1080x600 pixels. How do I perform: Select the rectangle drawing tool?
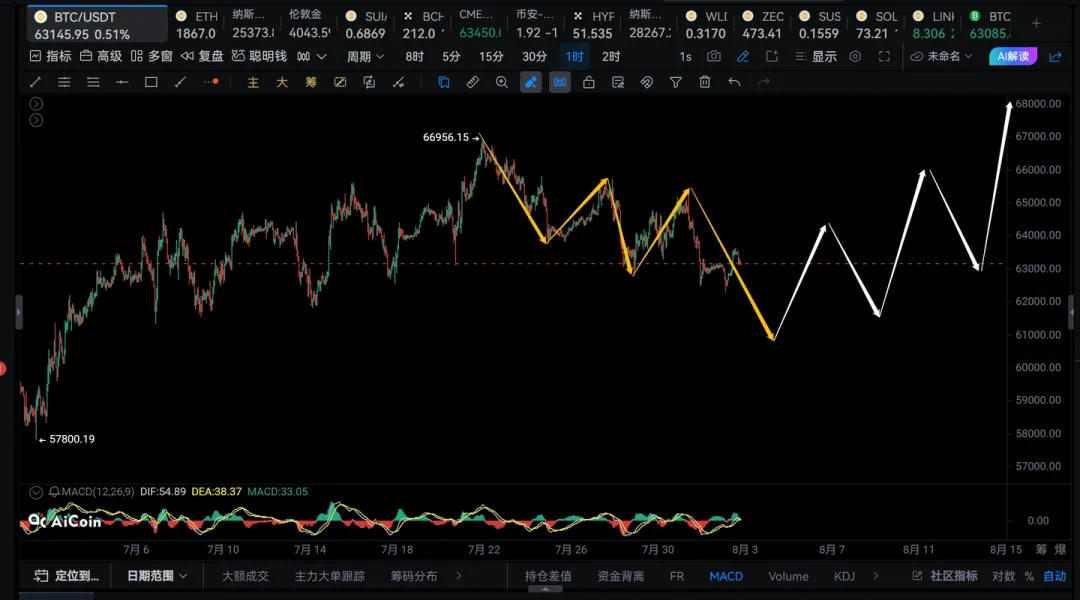[x=151, y=83]
